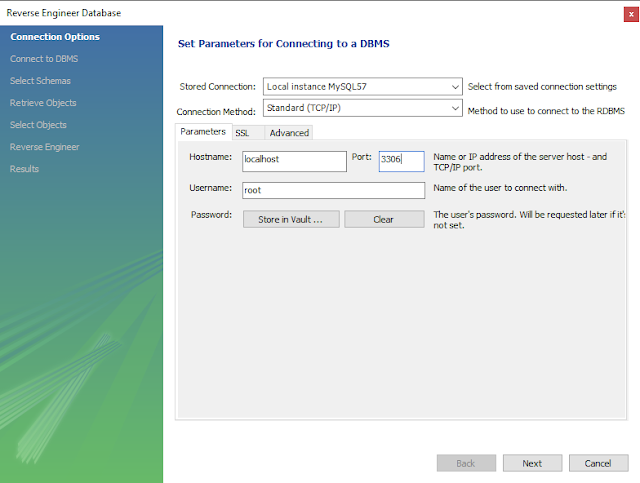640x483 pixels.
Task: Switch to the Advanced tab
Action: (x=289, y=133)
